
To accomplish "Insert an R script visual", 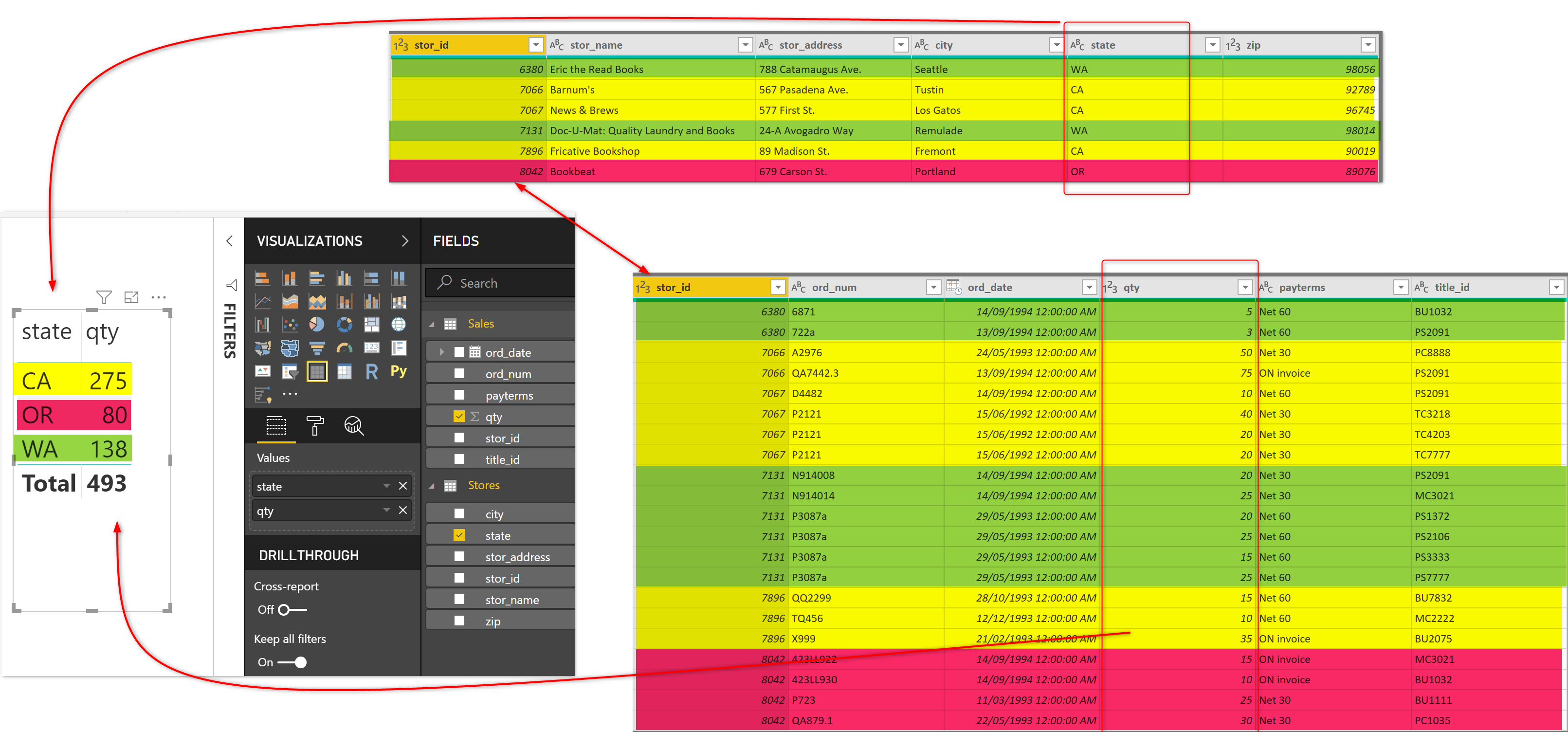I will coord(371,371).
